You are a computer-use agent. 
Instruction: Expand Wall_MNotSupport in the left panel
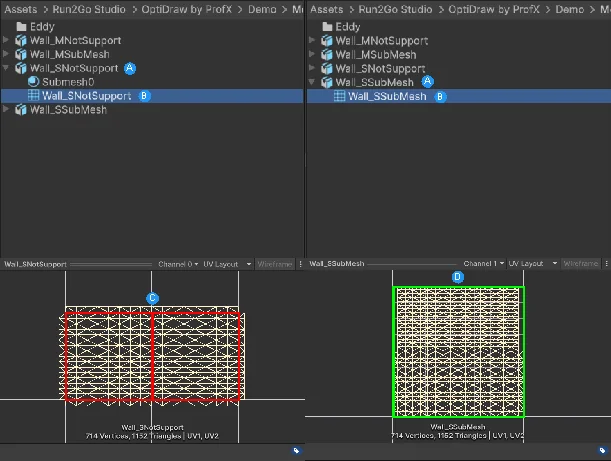coord(5,40)
